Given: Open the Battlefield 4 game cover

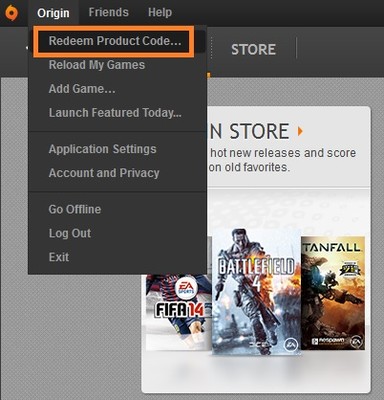Looking at the screenshot, I should tap(256, 291).
